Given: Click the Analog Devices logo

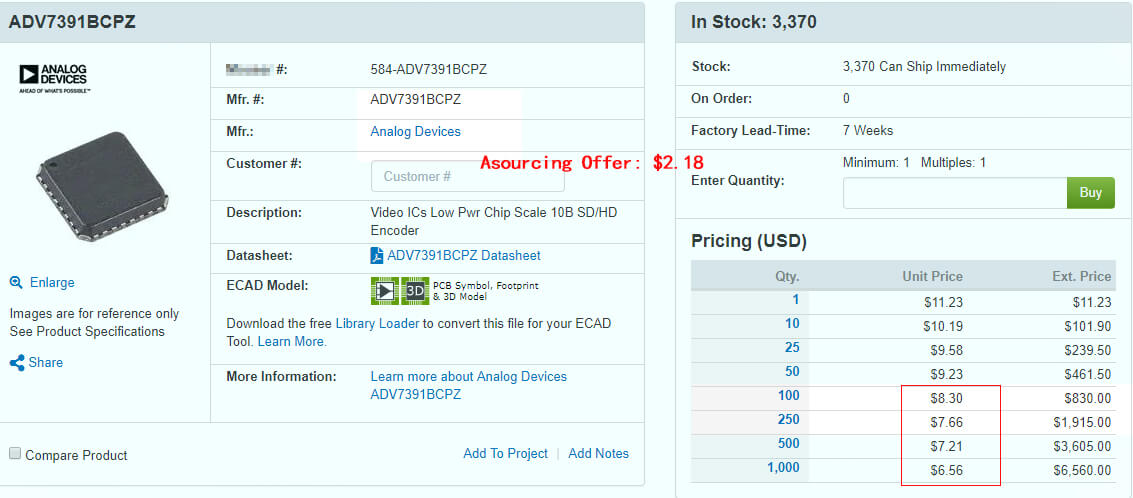Looking at the screenshot, I should tap(53, 79).
